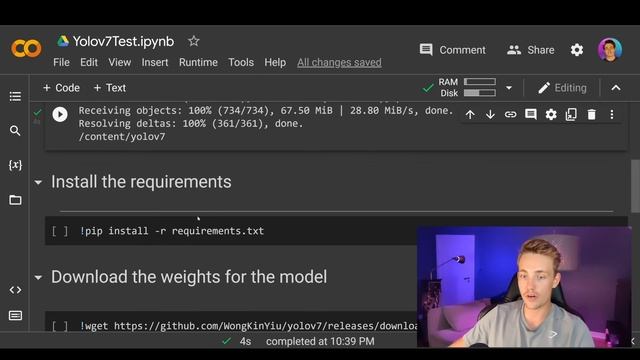The width and height of the screenshot is (640, 360).
Task: Mirror cell in tab icon
Action: (x=571, y=115)
